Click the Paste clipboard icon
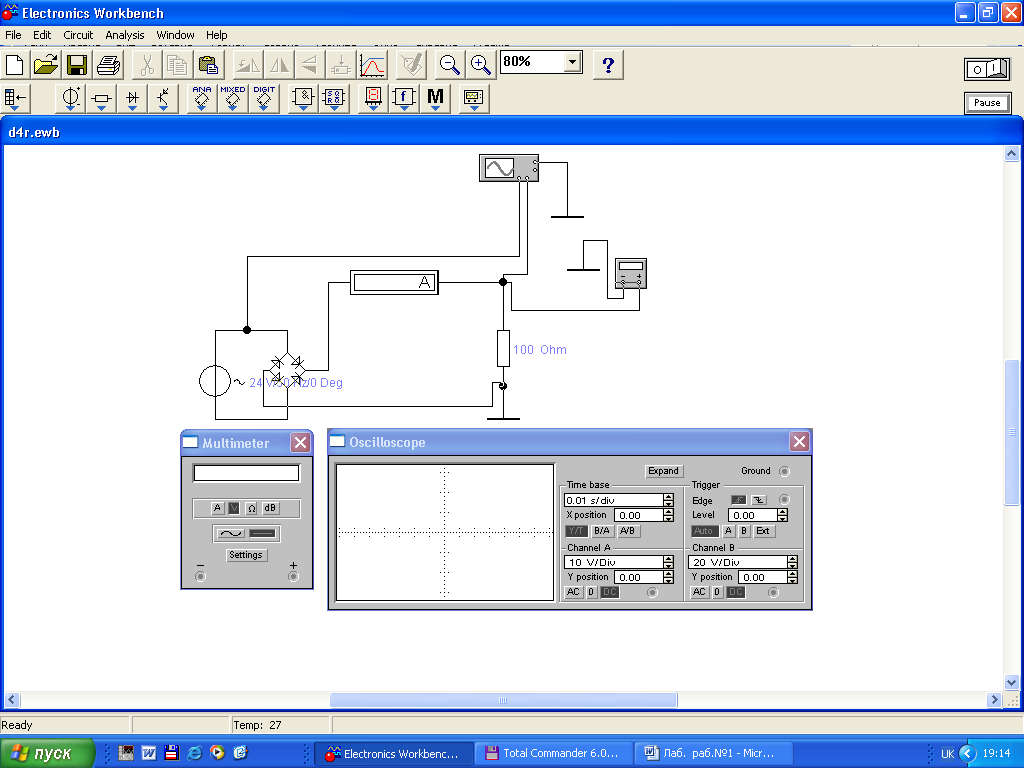 (208, 65)
